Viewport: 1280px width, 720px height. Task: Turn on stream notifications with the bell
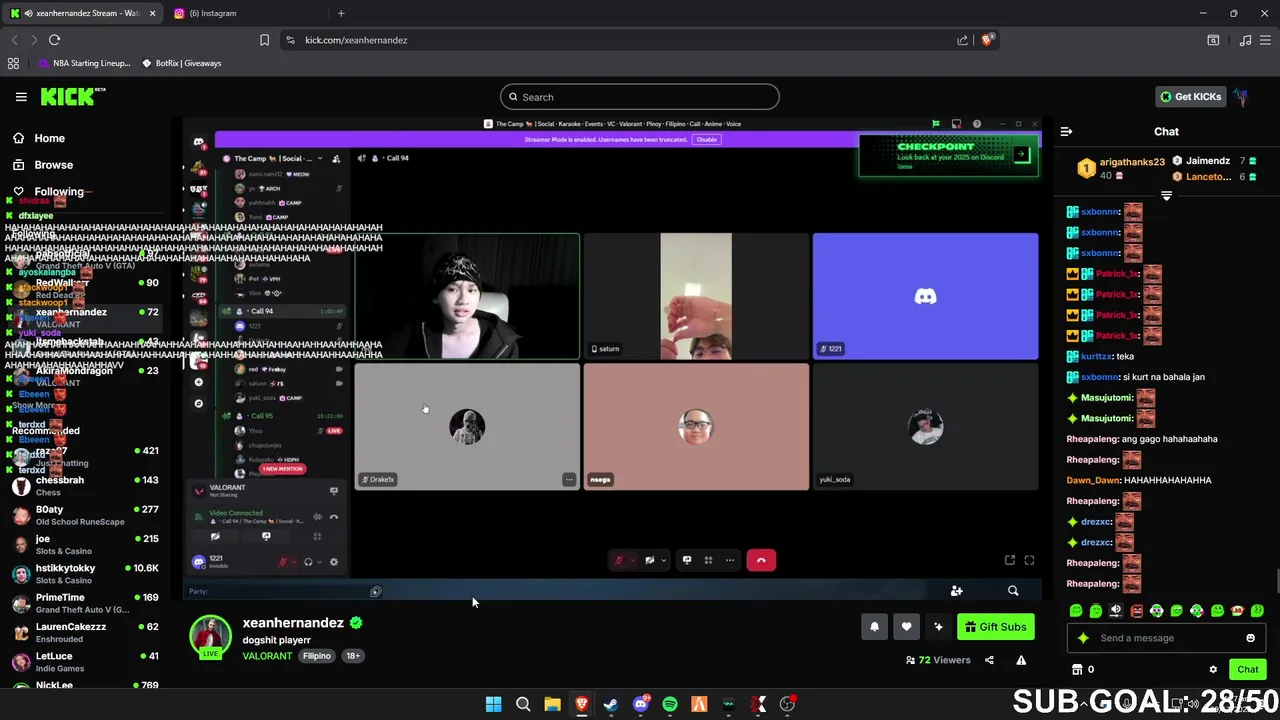(x=874, y=627)
